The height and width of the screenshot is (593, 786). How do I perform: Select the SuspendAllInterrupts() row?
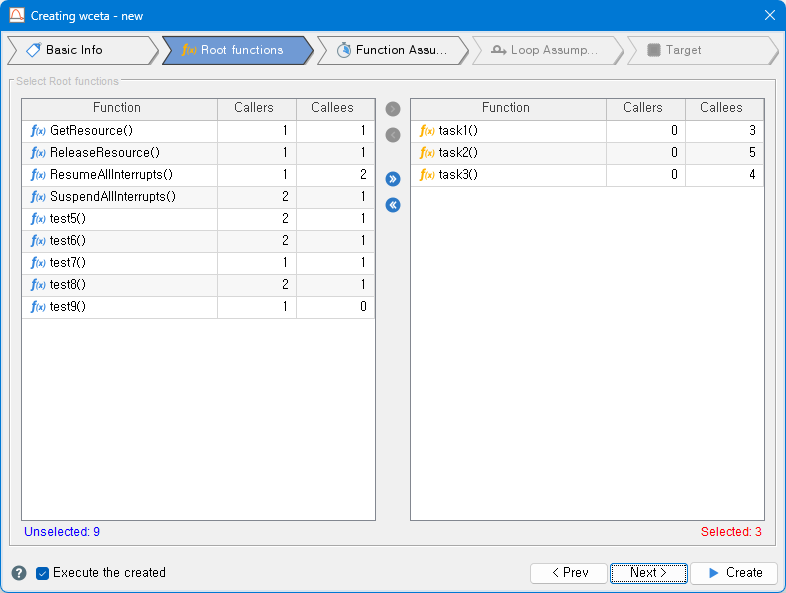pos(112,197)
